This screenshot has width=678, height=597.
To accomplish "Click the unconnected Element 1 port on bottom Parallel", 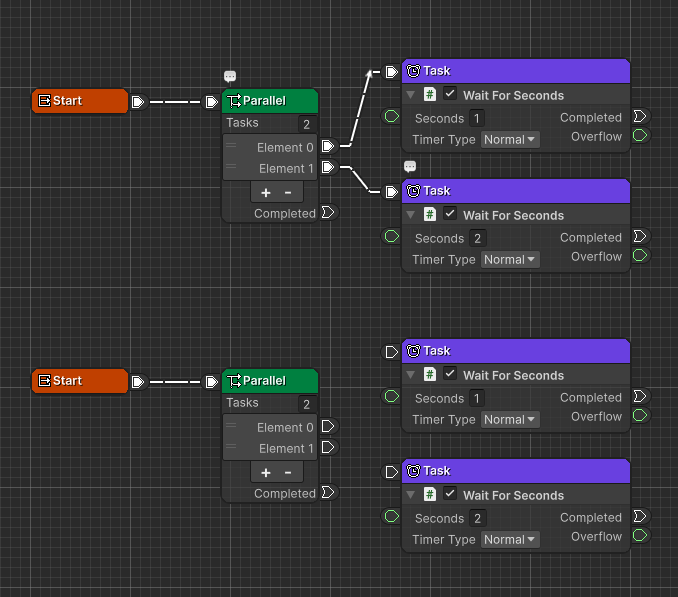I will [327, 448].
